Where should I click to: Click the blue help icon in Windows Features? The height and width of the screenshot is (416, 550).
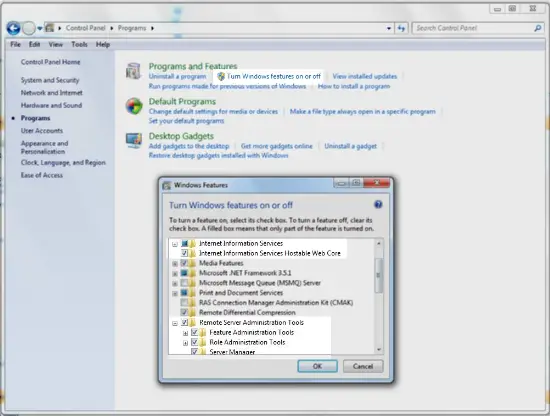click(x=378, y=204)
